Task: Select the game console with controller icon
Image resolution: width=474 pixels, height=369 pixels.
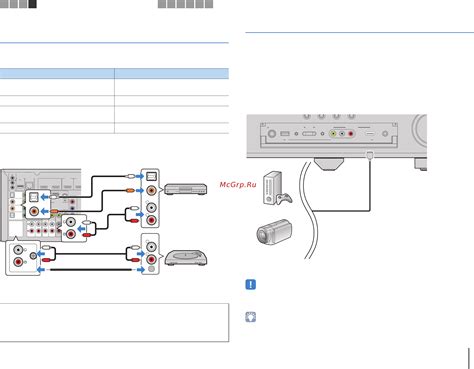Action: click(x=277, y=188)
